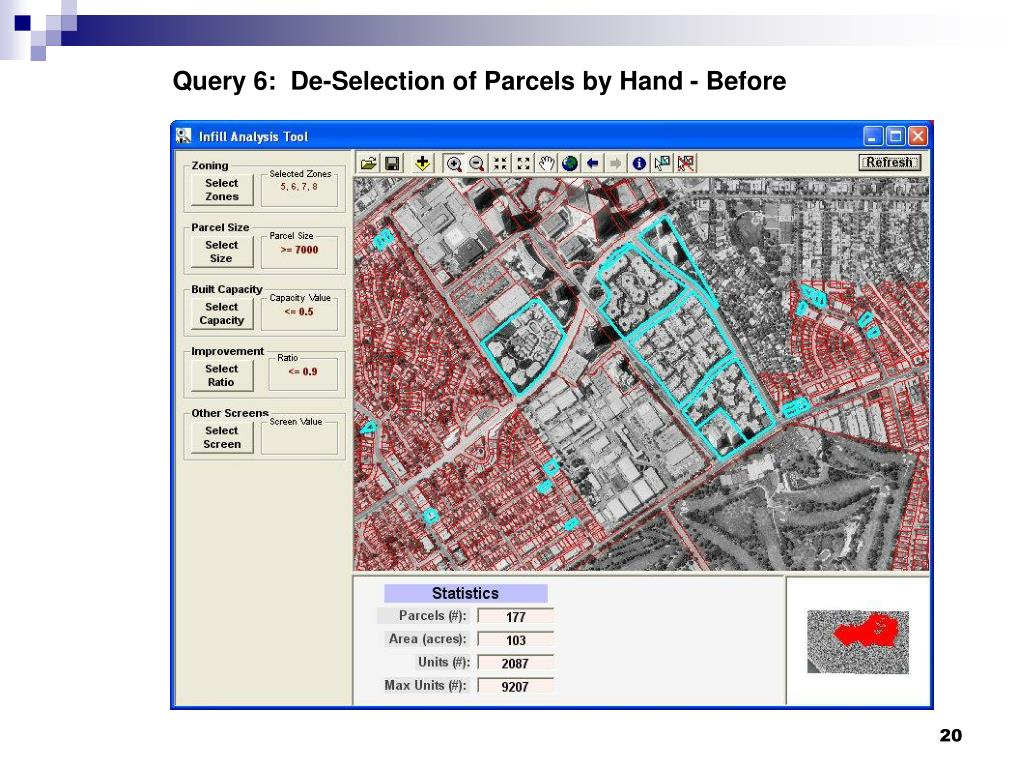Click the empty Screen Value box
Image resolution: width=1024 pixels, height=768 pixels.
pyautogui.click(x=299, y=439)
